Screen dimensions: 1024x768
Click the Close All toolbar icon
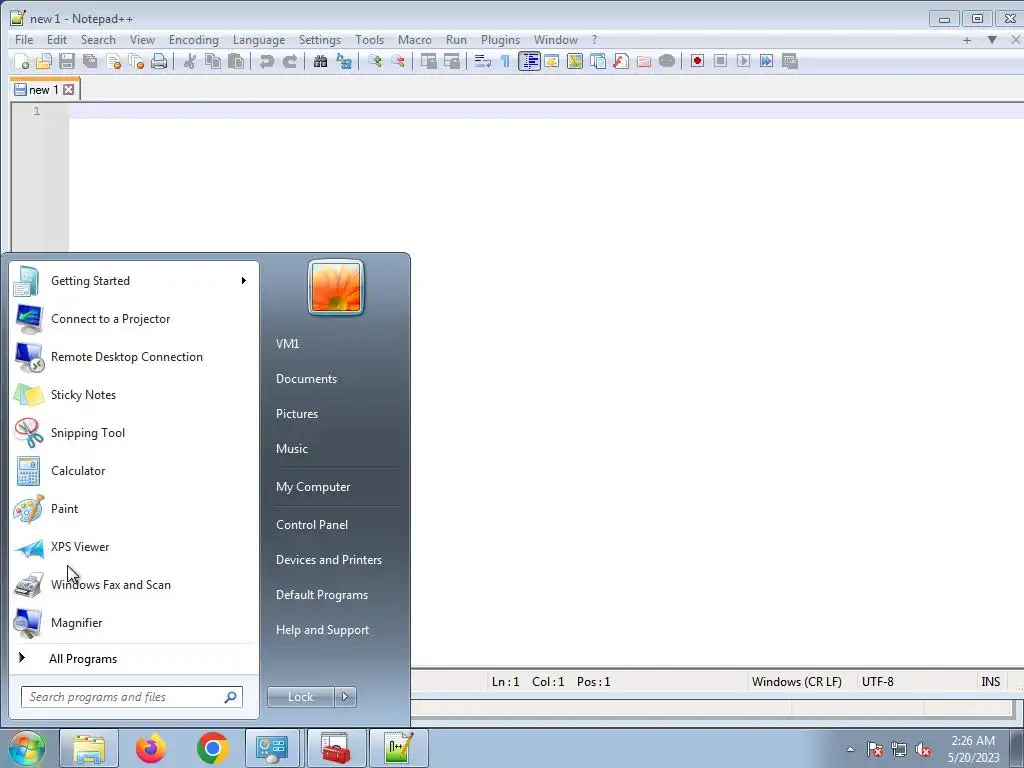click(x=136, y=61)
